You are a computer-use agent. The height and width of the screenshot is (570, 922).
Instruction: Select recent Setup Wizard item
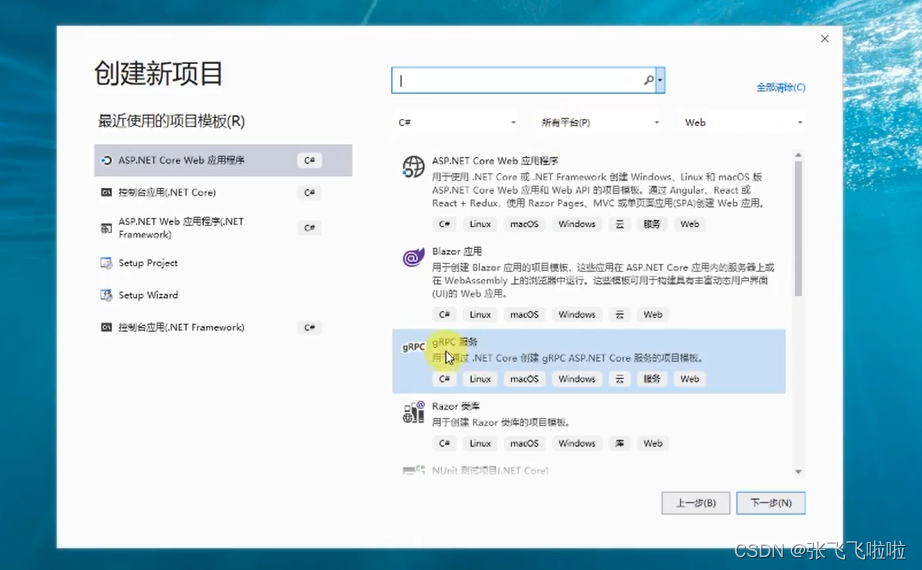tap(223, 295)
